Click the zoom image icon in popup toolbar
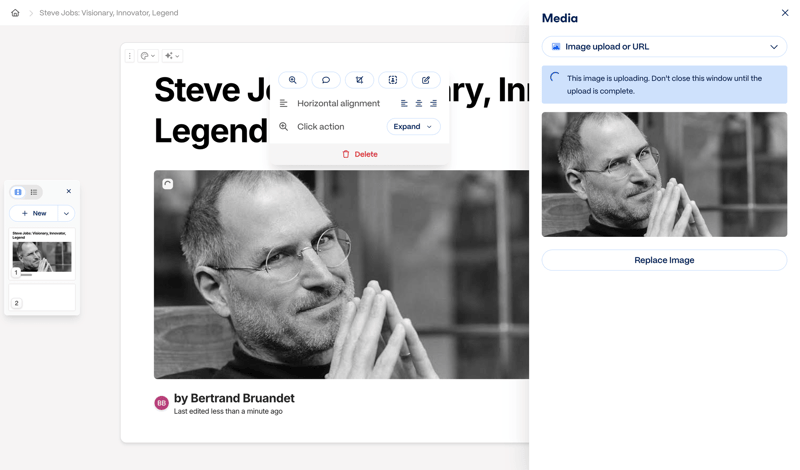Image resolution: width=800 pixels, height=470 pixels. [x=293, y=80]
